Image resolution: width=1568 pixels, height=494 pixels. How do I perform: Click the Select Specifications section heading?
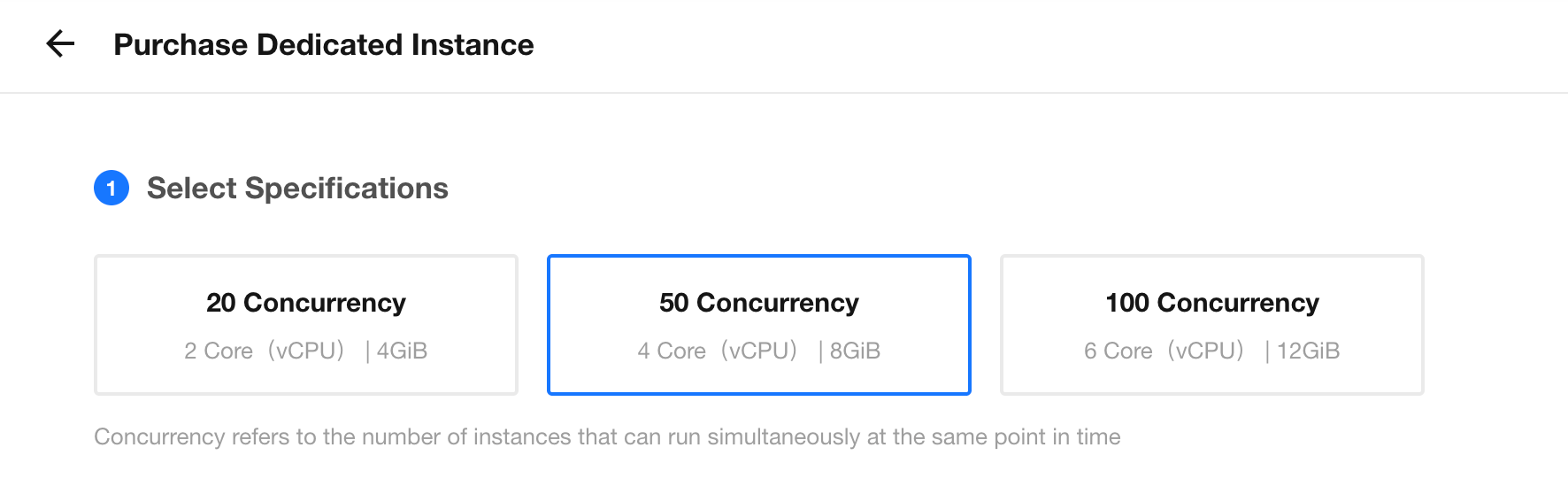297,188
